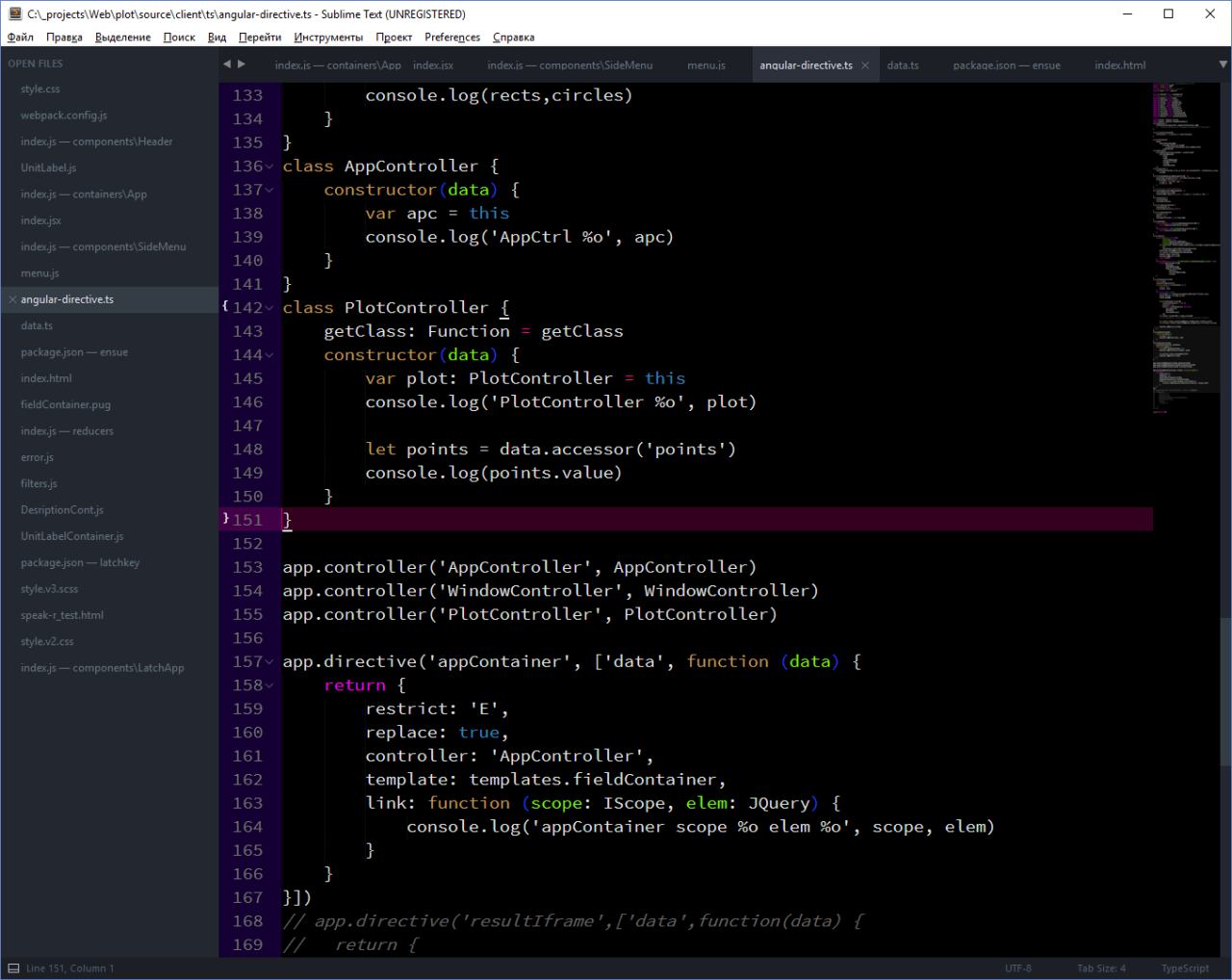
Task: Switch to the data.ts tab
Action: point(902,65)
